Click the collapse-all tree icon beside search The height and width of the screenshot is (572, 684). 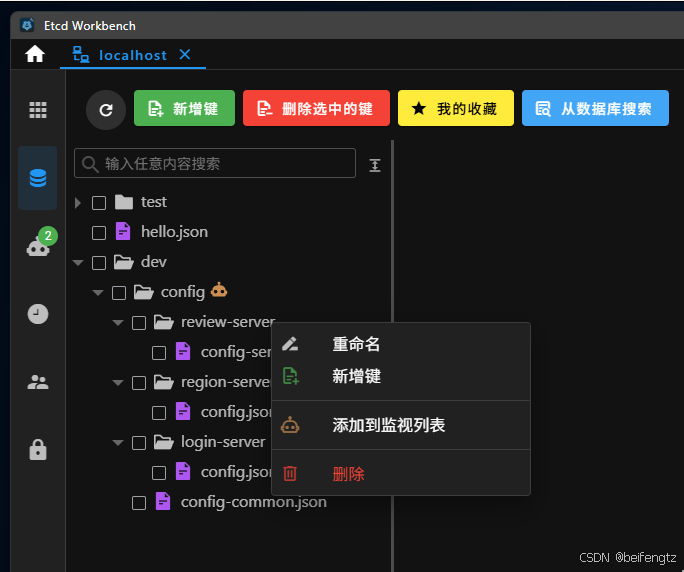(x=375, y=165)
